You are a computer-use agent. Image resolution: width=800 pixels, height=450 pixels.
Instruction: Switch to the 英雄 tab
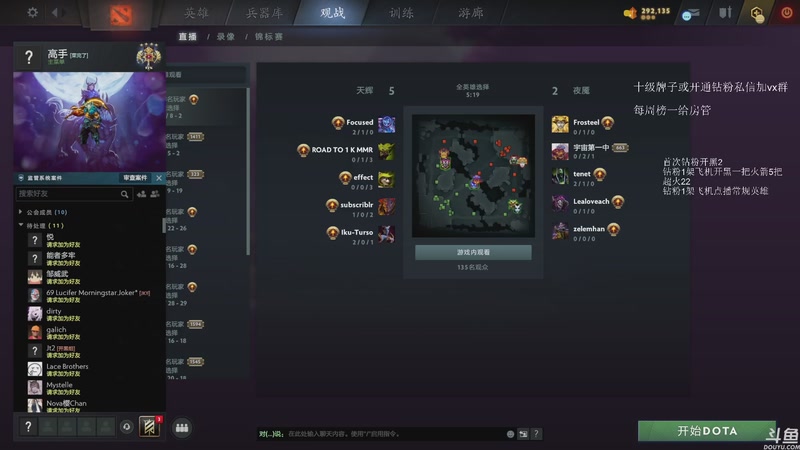point(196,13)
